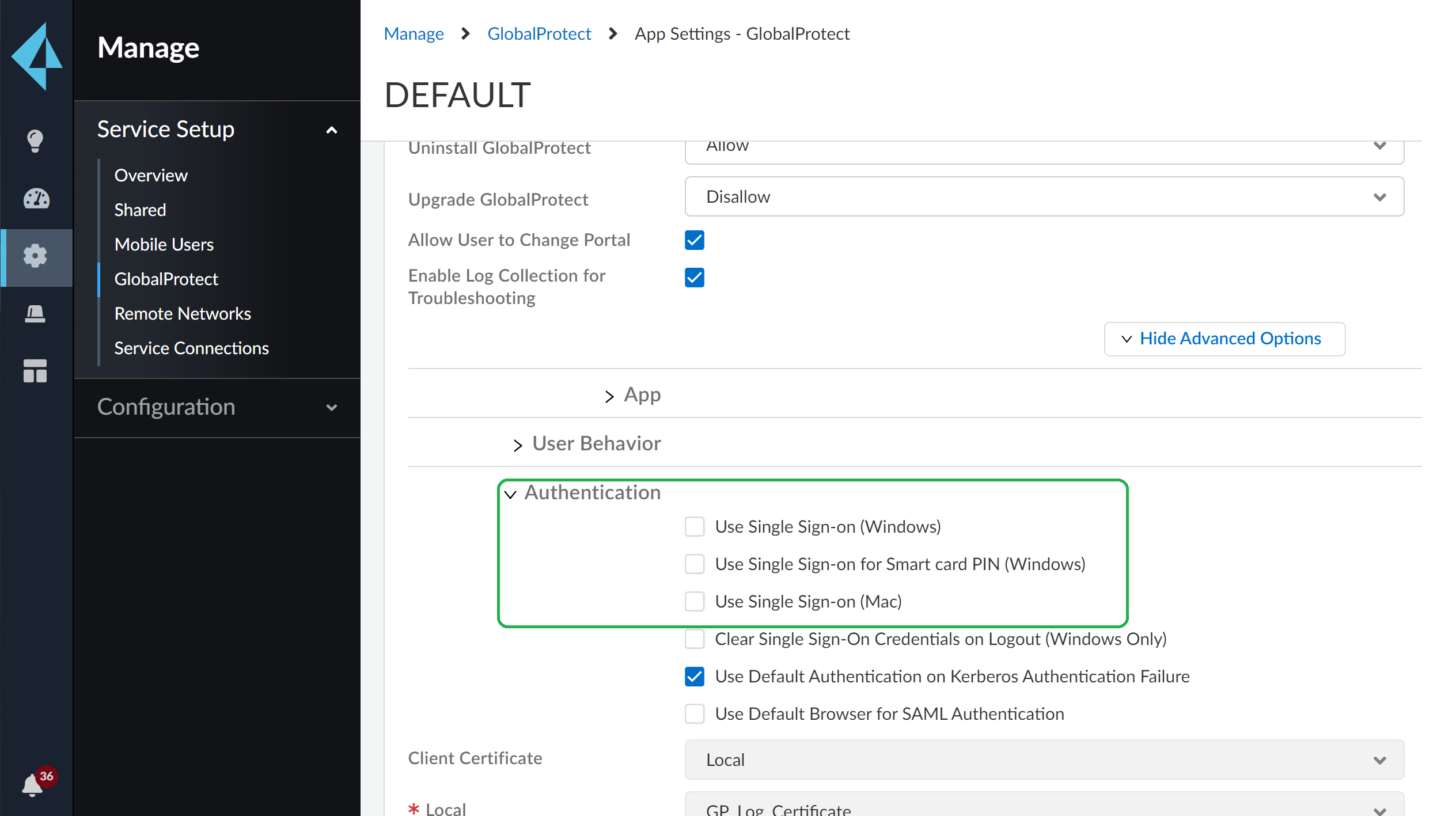Disable Allow User to Change Portal
This screenshot has width=1456, height=816.
click(695, 240)
